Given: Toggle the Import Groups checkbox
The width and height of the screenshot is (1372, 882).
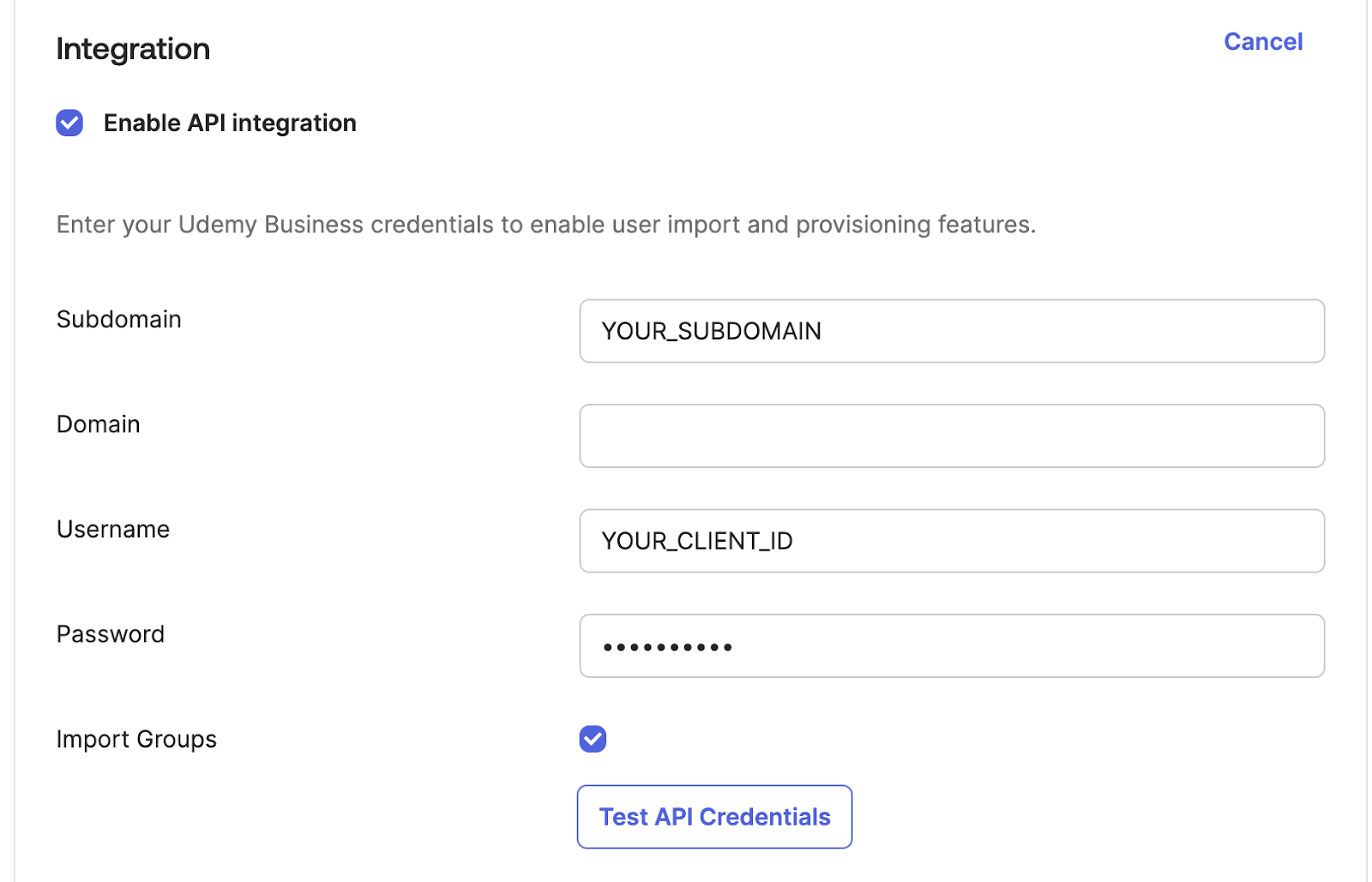Looking at the screenshot, I should pyautogui.click(x=593, y=738).
